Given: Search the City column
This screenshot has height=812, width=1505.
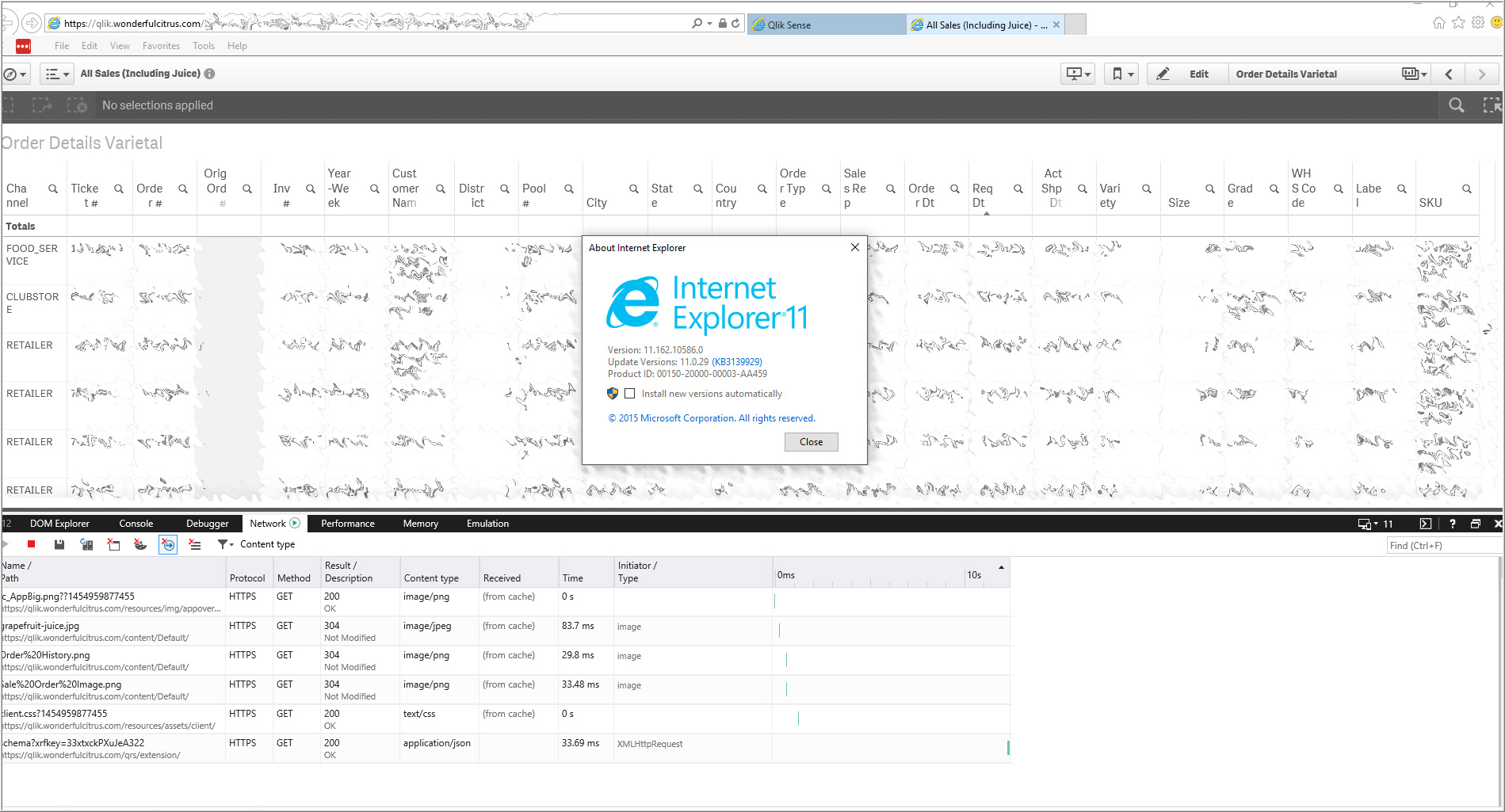Looking at the screenshot, I should pyautogui.click(x=634, y=189).
